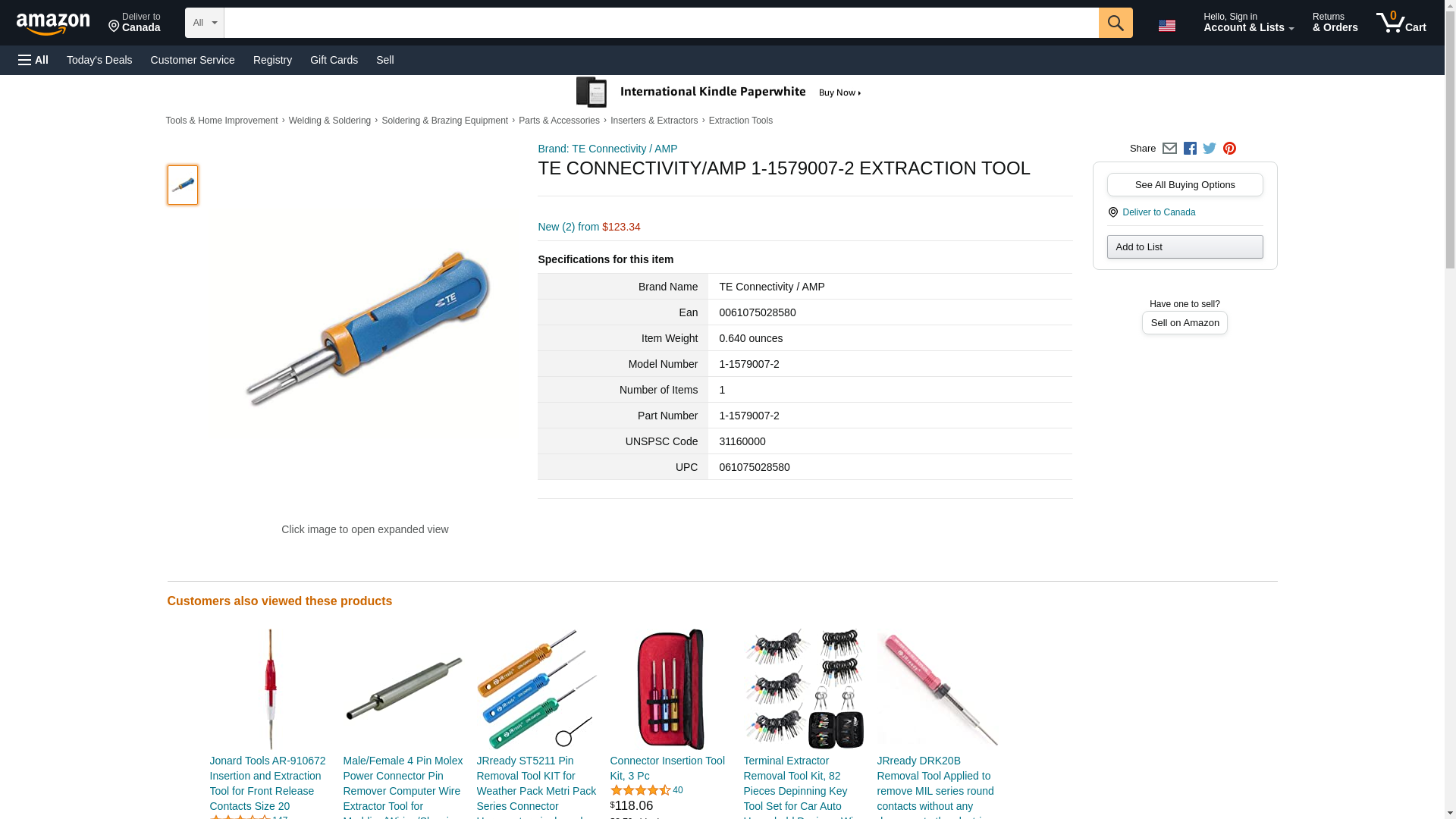This screenshot has height=819, width=1456.
Task: Expand Account & Lists dropdown
Action: 1248,23
